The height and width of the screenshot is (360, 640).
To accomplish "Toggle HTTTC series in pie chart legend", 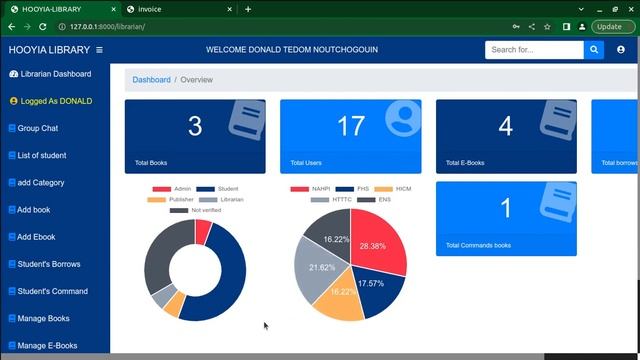I will click(x=331, y=200).
